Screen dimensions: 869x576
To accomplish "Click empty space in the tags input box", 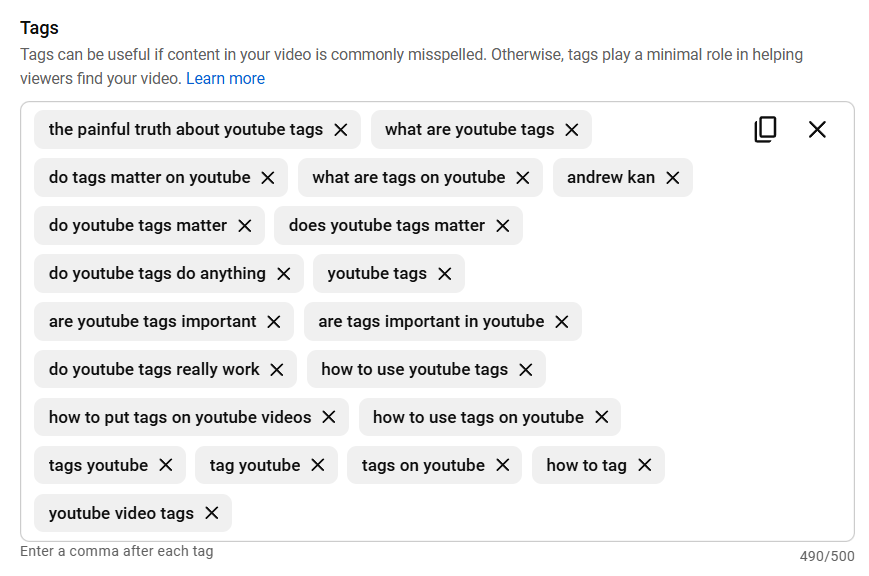I will [x=540, y=514].
